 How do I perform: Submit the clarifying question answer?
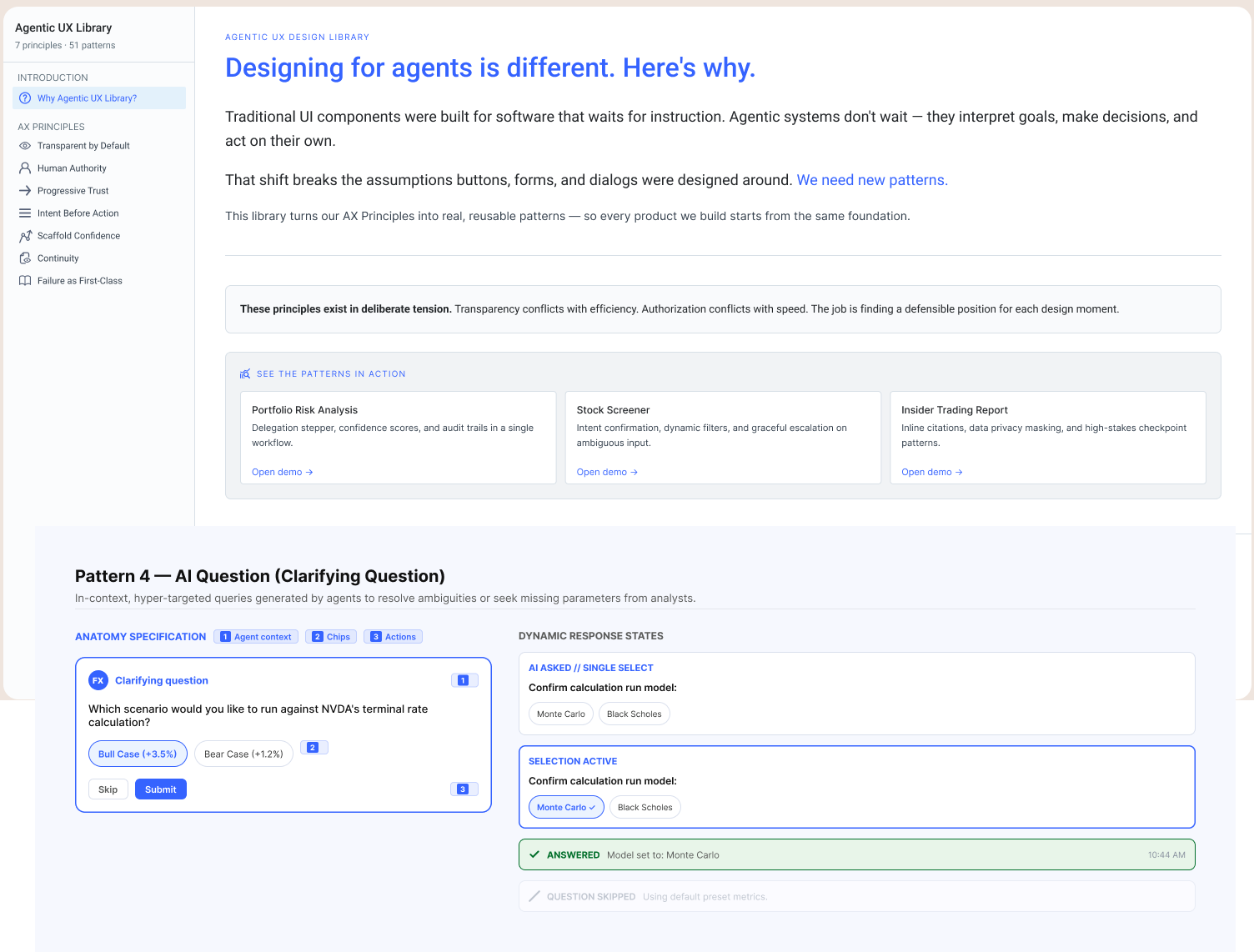[161, 789]
